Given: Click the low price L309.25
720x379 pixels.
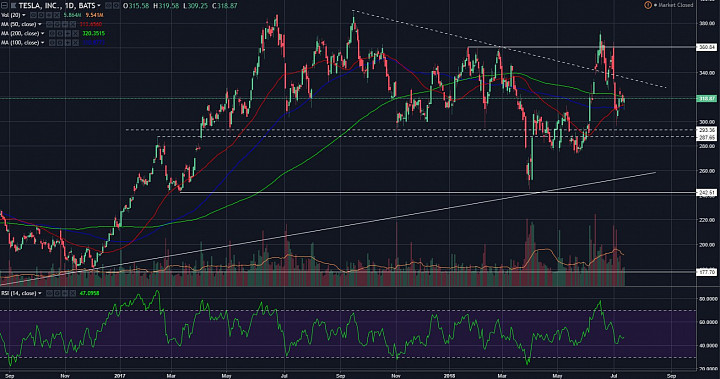Looking at the screenshot, I should click(196, 6).
